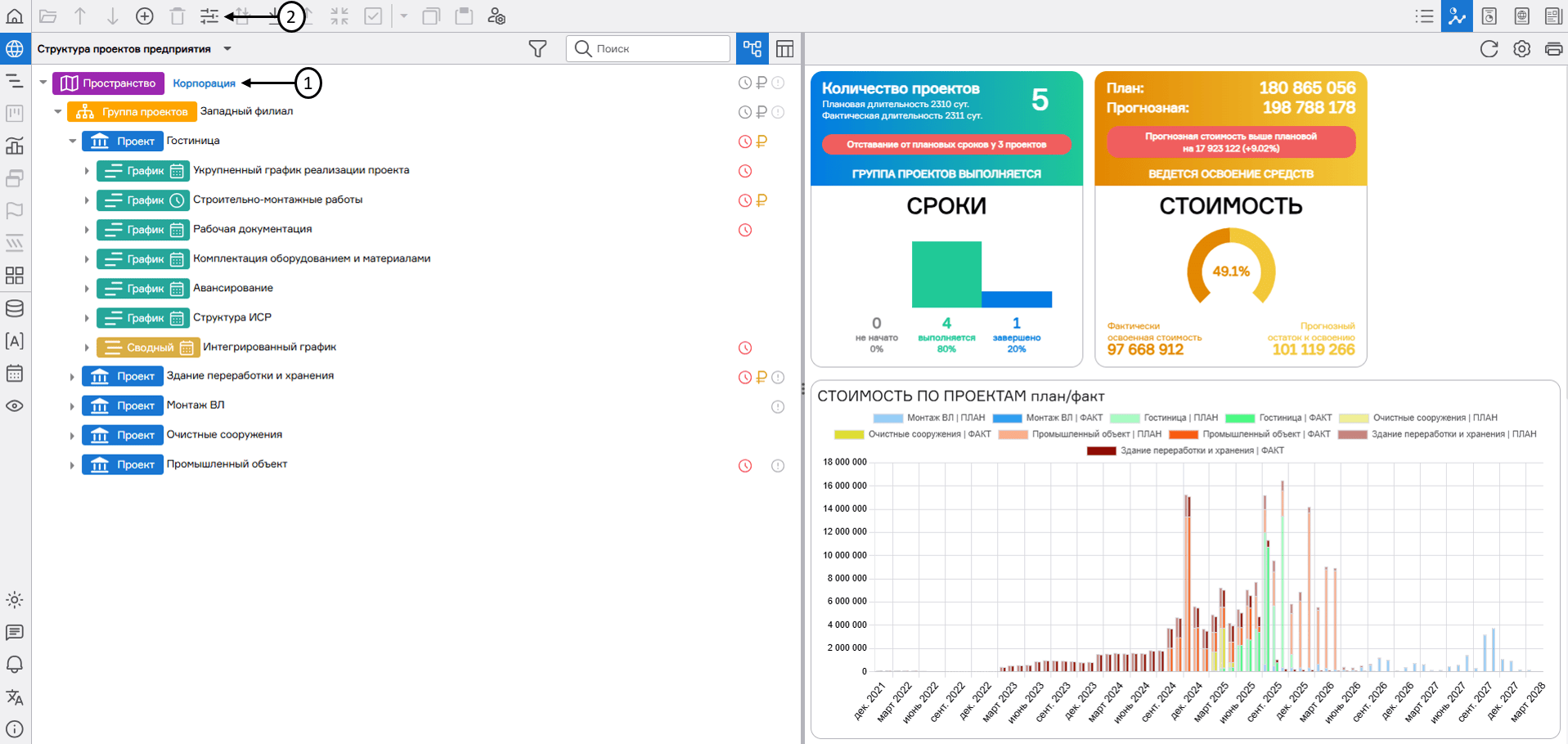
Task: Open dashboard settings gear icon
Action: pos(1521,49)
